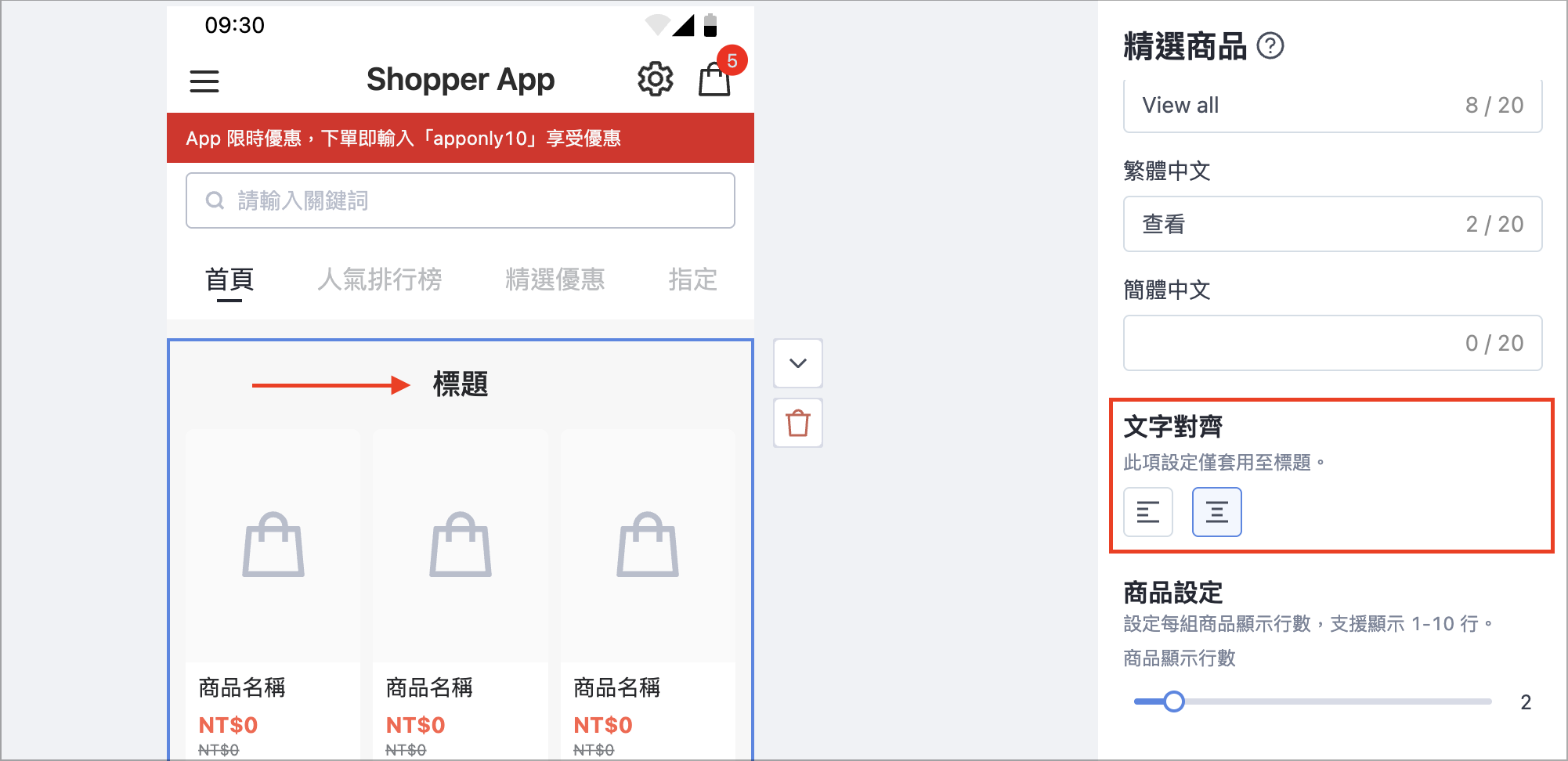The width and height of the screenshot is (1568, 761).
Task: Click the empty 簡體中文 input field
Action: click(1333, 343)
